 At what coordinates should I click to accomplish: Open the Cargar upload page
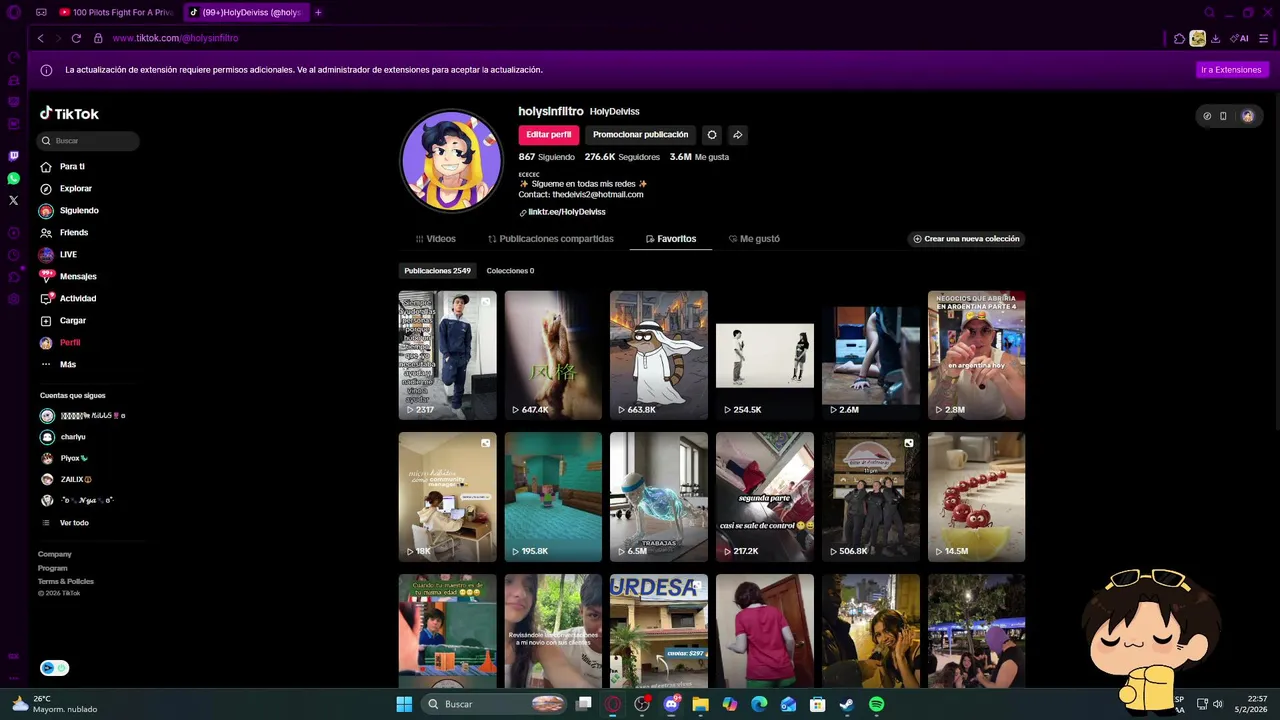[73, 321]
